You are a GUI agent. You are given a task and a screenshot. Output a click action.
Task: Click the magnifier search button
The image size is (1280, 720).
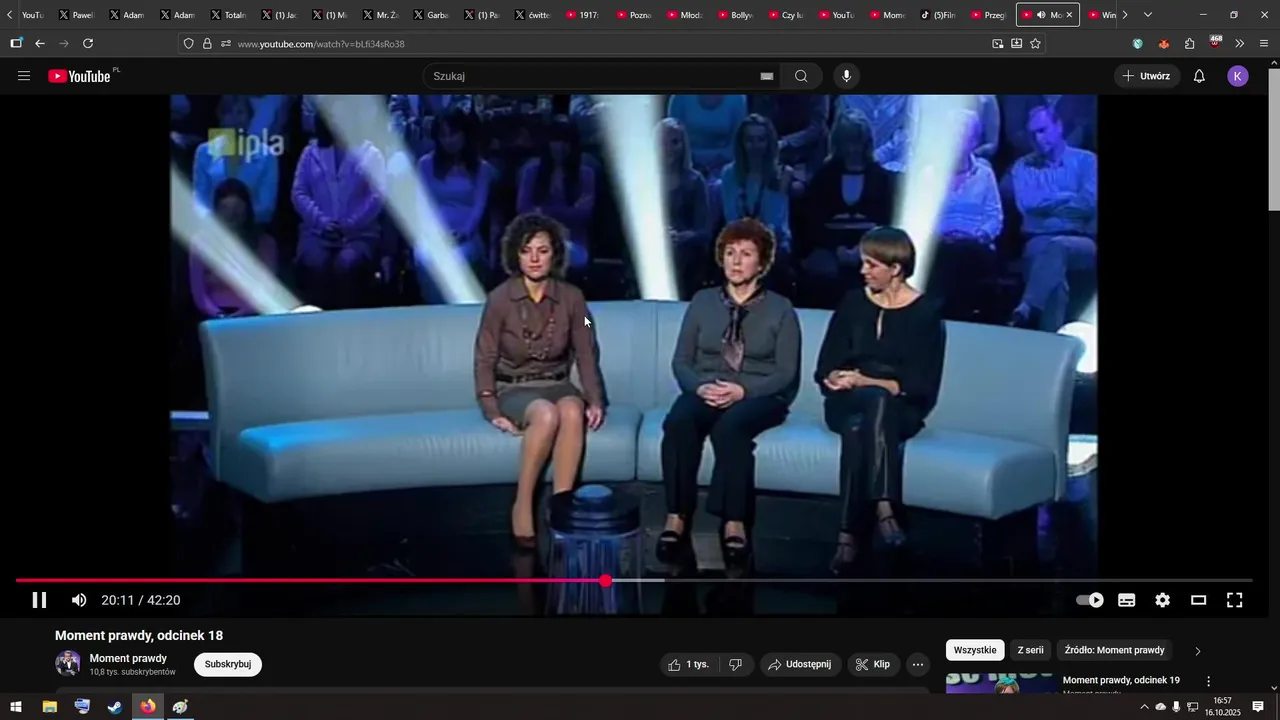[x=801, y=76]
